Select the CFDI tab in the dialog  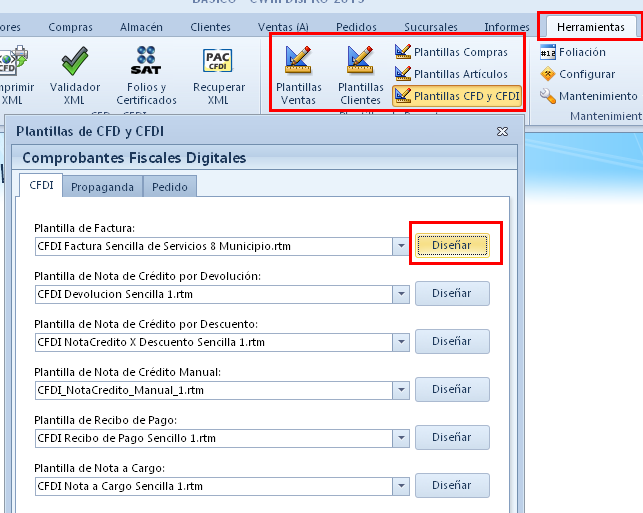coord(41,185)
